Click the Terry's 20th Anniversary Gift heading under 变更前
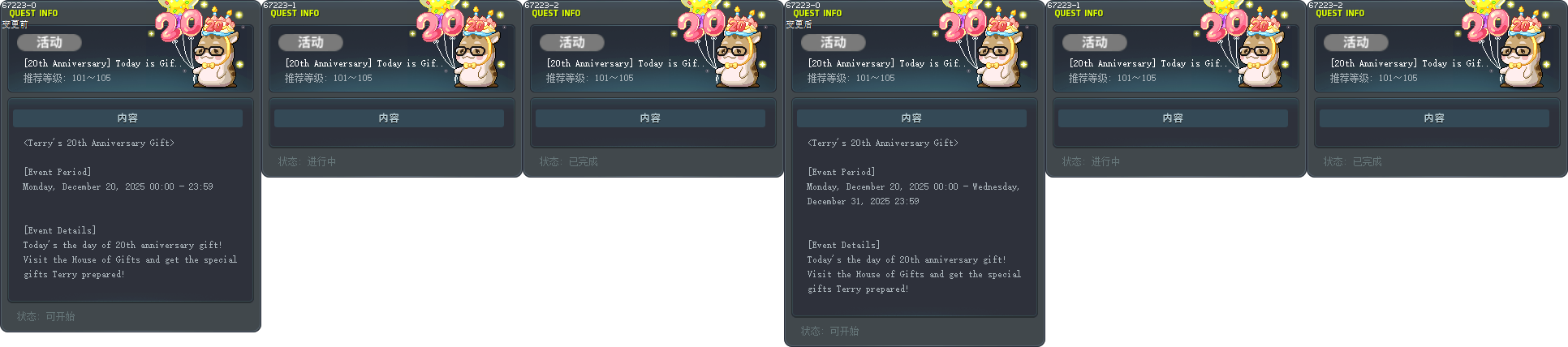 point(99,143)
